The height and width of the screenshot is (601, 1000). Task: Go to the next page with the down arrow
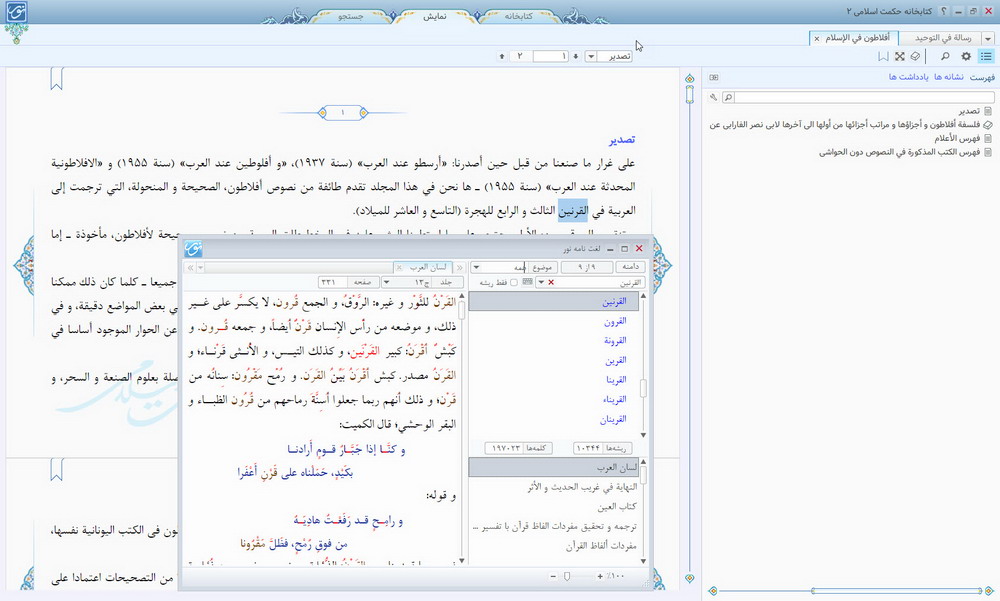pos(575,56)
